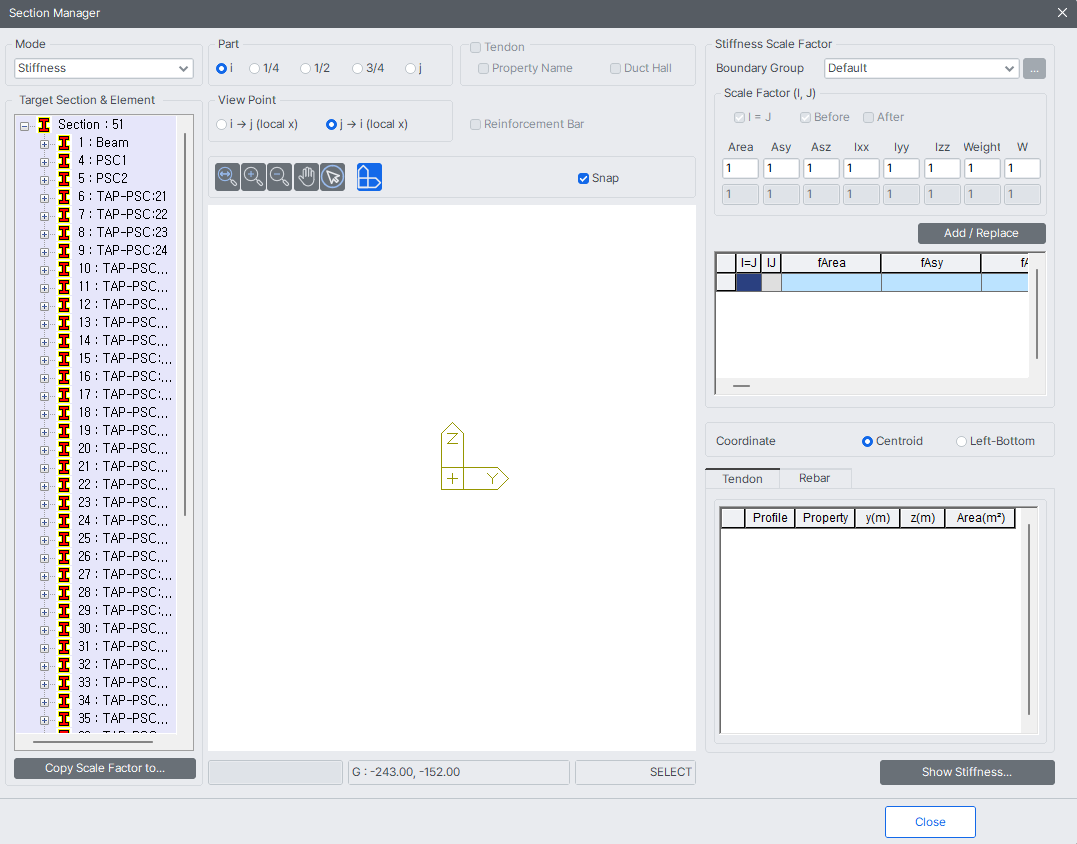Switch to the Tendon tab
The height and width of the screenshot is (844, 1077).
742,478
